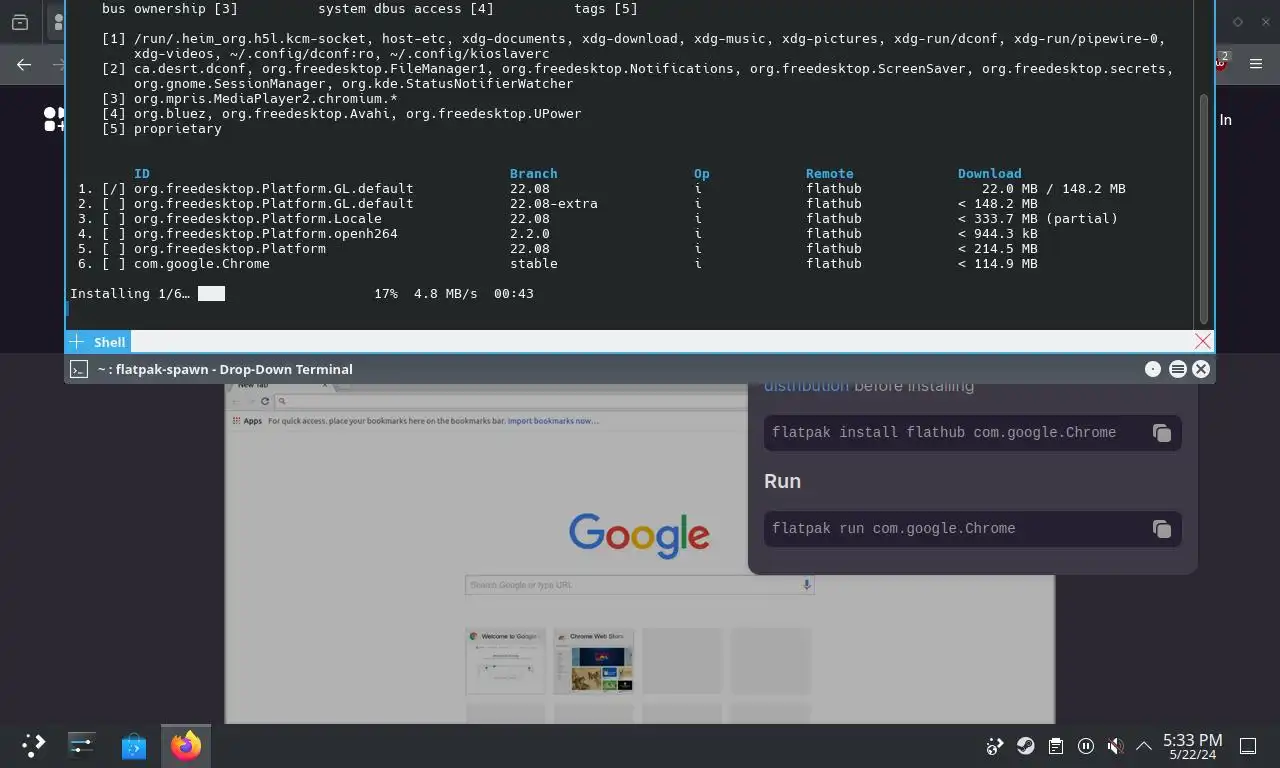Viewport: 1280px width, 768px height.
Task: Click com.google.Chrome in the install list
Action: [x=202, y=264]
